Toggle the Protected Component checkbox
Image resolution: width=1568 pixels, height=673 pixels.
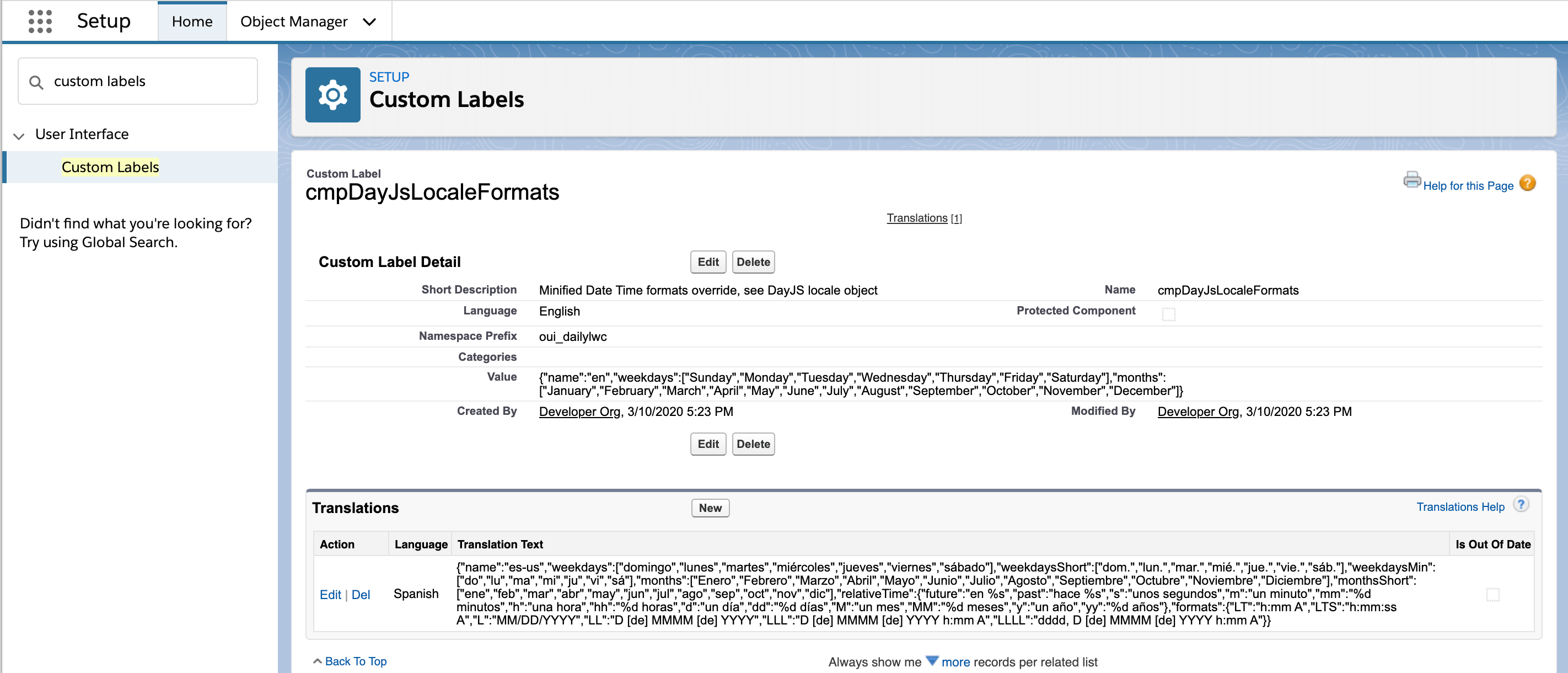tap(1168, 314)
